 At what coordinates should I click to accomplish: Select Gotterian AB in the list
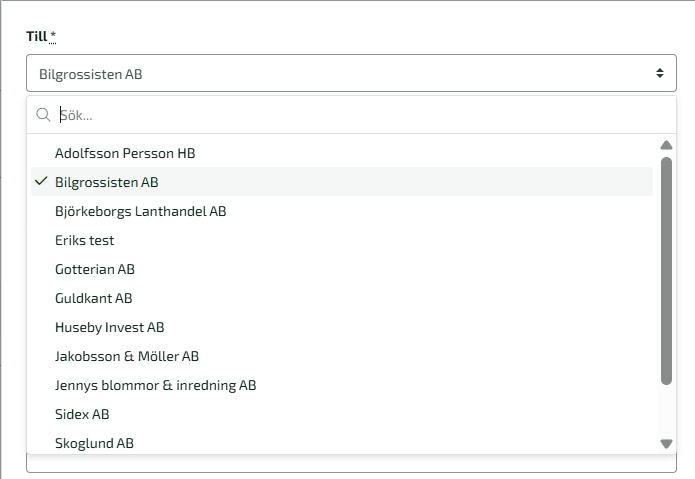[95, 269]
